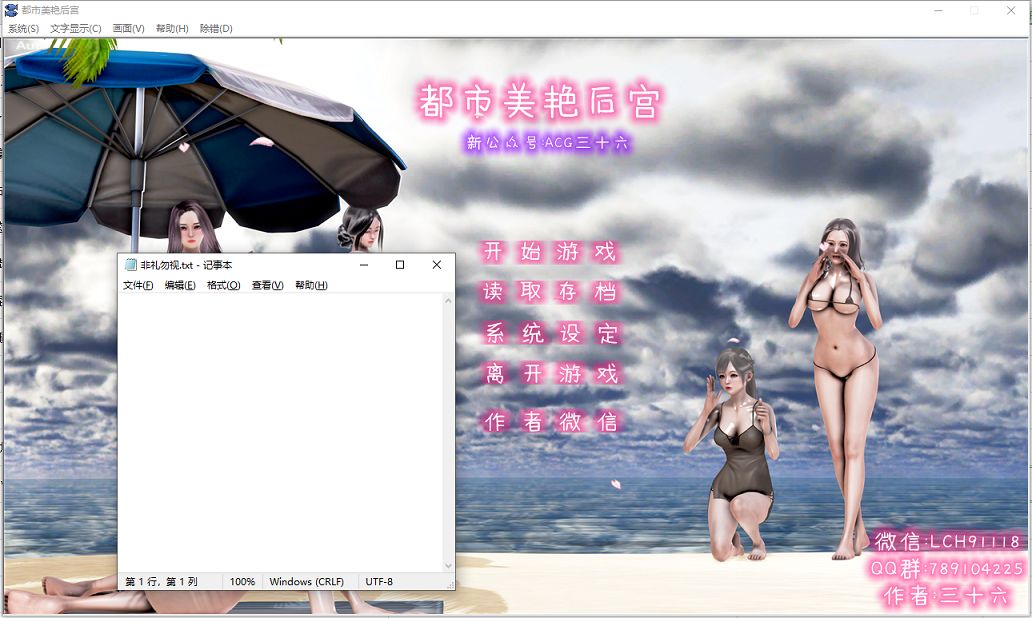Screen dimensions: 1032x618
Task: Click the game application icon in the title bar
Action: [x=11, y=9]
